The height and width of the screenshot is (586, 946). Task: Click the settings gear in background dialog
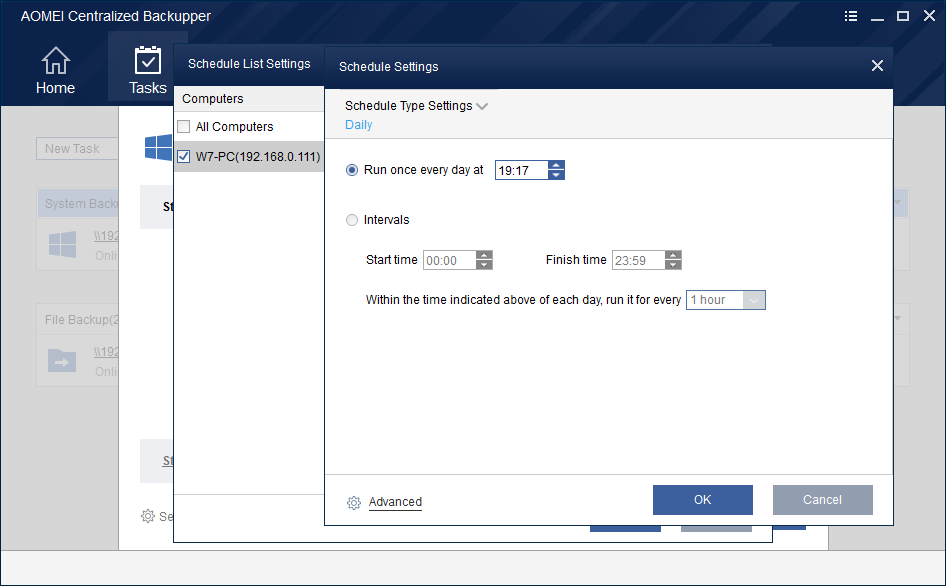(x=148, y=516)
